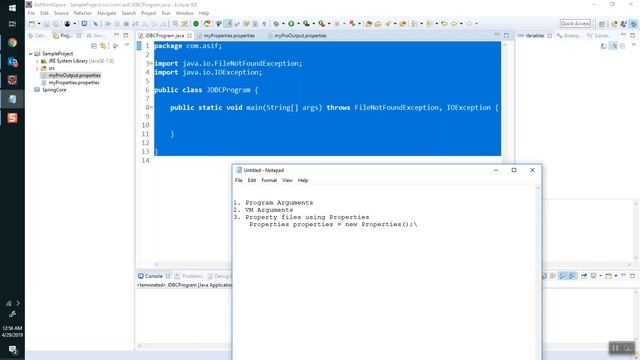Open the Project menu in Eclipse
This screenshot has height=360, width=640.
pyautogui.click(x=149, y=13)
